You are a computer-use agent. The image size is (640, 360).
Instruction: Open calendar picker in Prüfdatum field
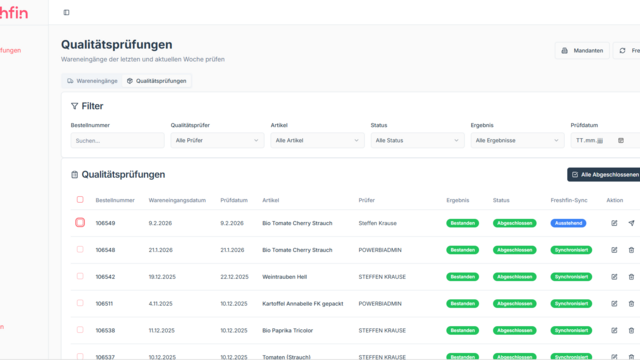click(x=621, y=140)
